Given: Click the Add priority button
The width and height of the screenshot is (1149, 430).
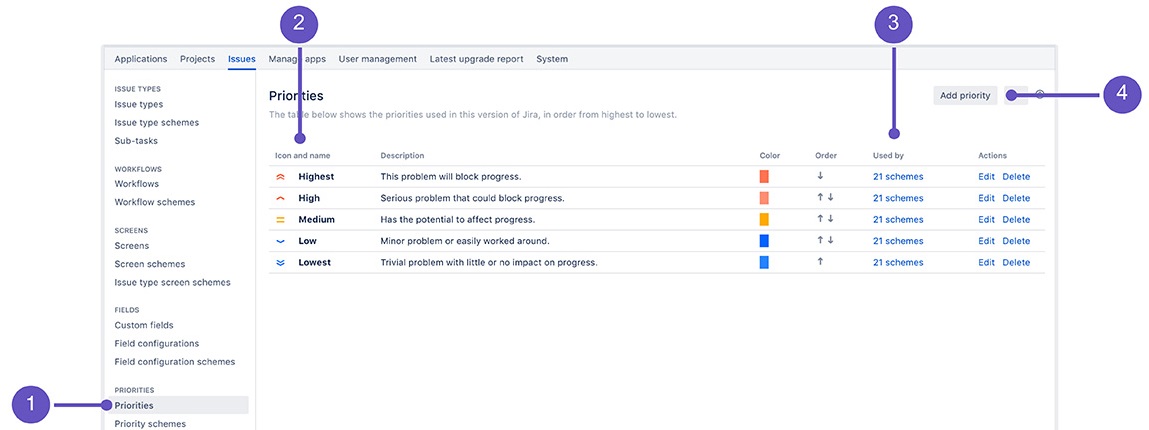Looking at the screenshot, I should pos(965,95).
